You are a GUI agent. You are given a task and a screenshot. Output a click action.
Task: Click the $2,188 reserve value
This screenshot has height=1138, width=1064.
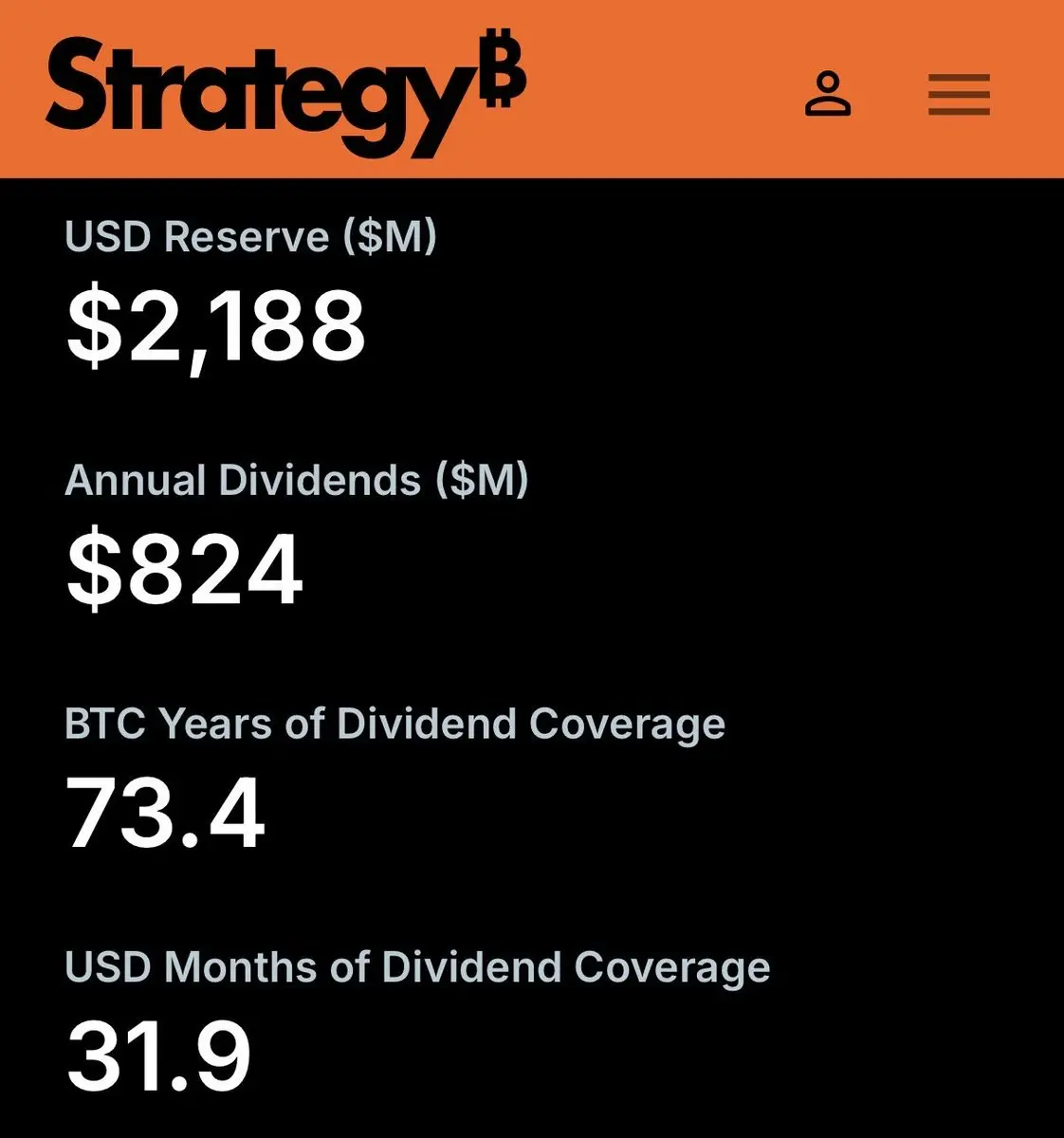point(215,326)
